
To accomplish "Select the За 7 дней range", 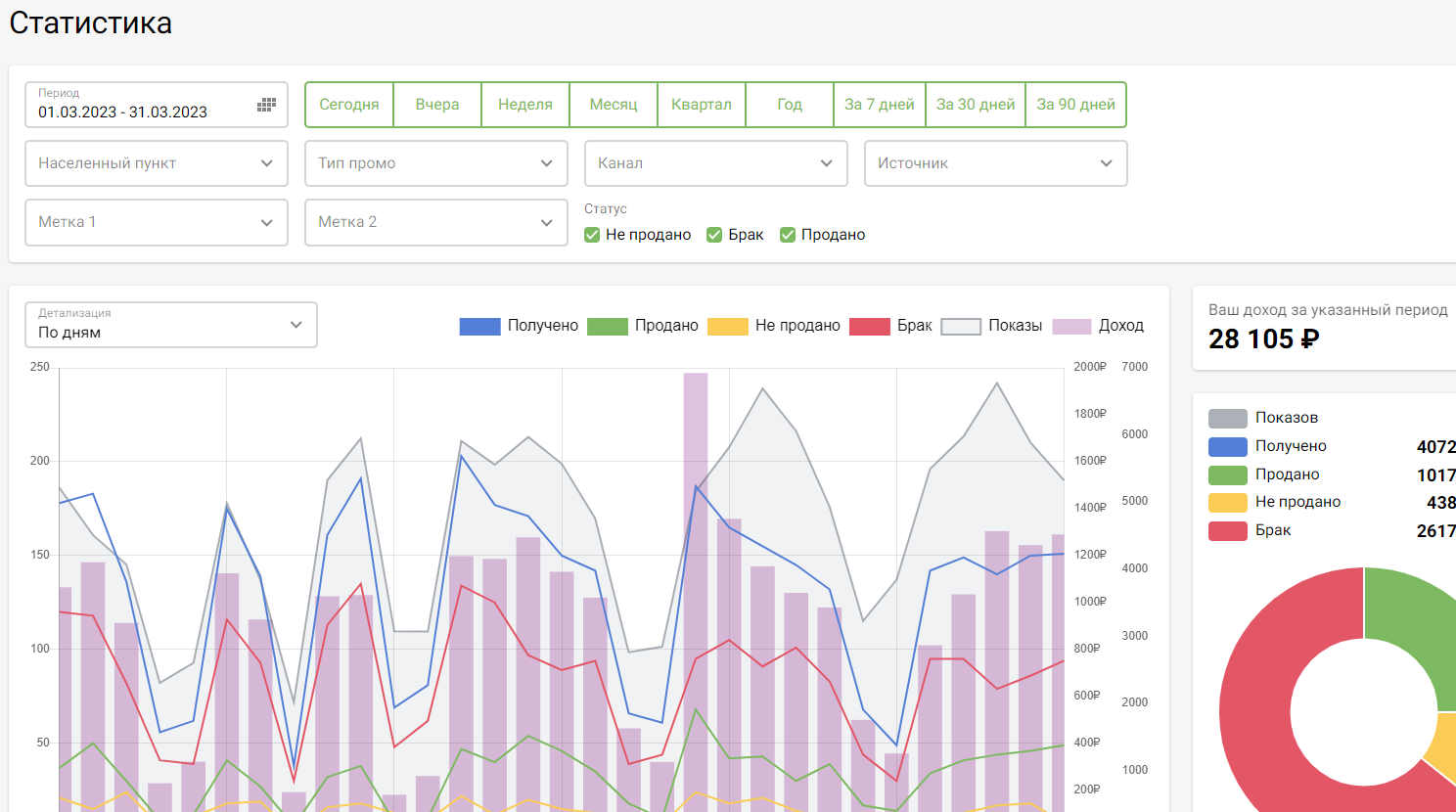I will [x=880, y=105].
